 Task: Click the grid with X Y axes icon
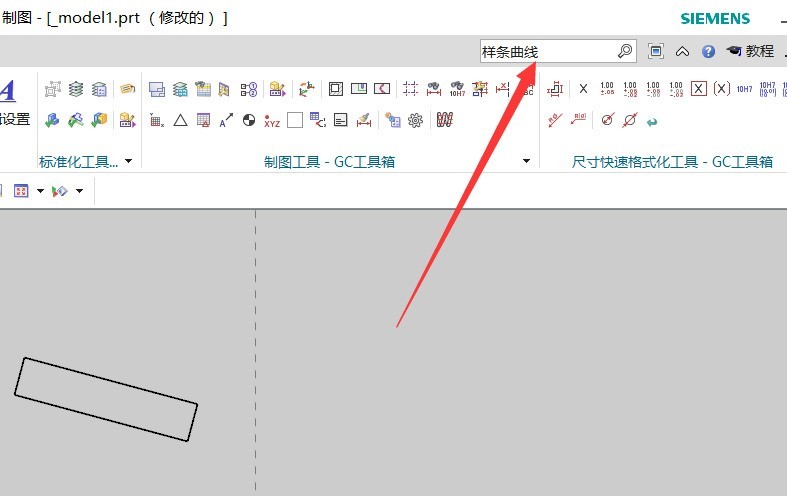pyautogui.click(x=157, y=120)
